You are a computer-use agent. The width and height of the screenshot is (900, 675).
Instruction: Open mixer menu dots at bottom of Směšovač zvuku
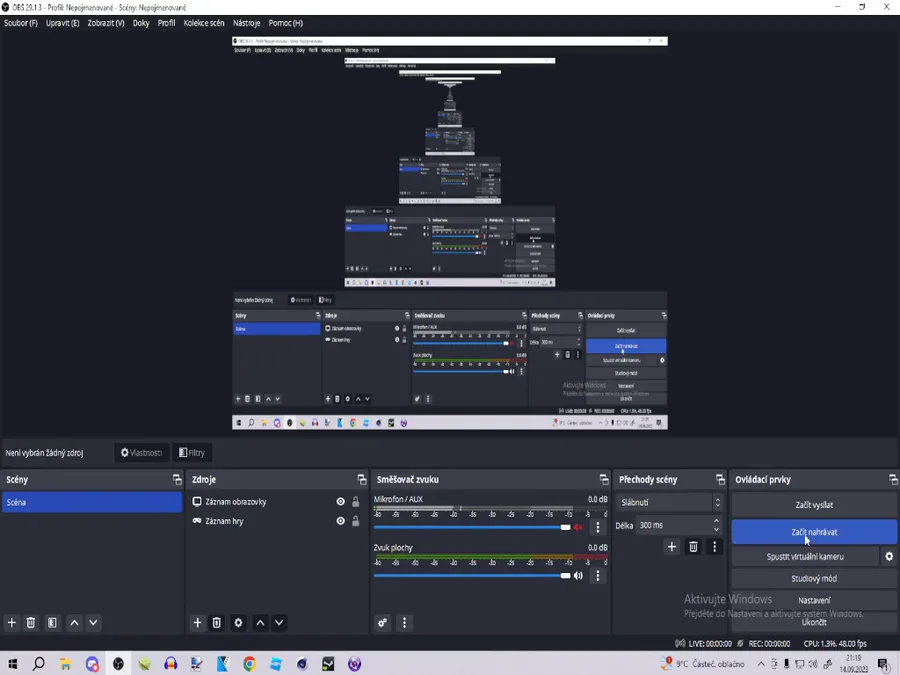coord(404,623)
